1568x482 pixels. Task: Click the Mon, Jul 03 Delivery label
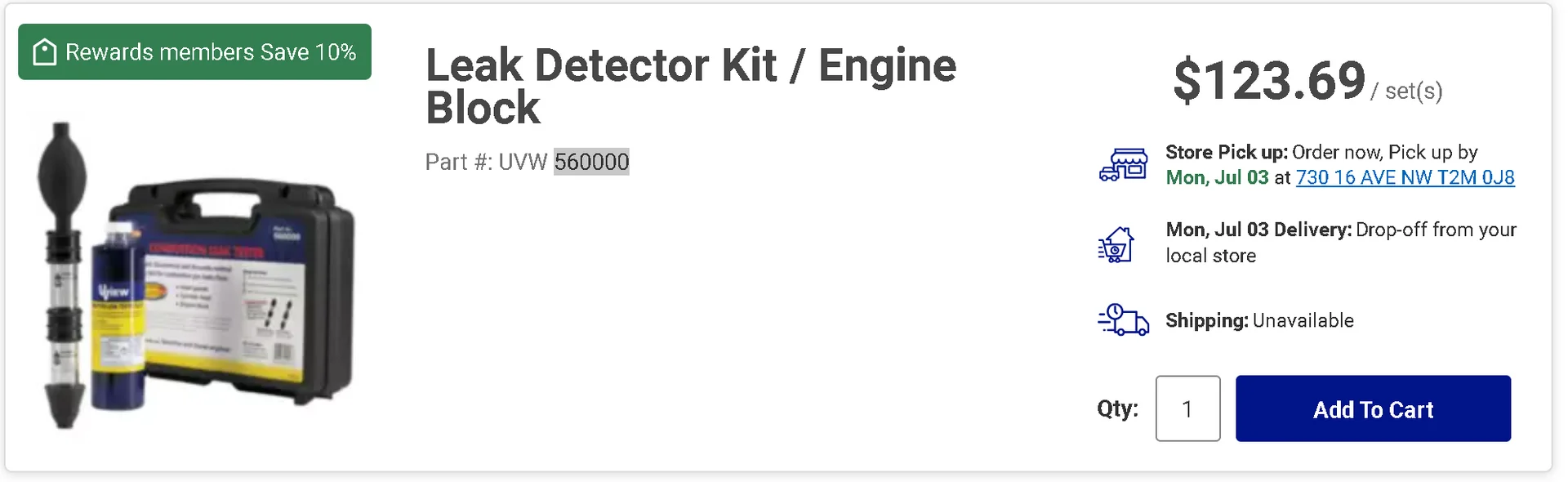1258,230
